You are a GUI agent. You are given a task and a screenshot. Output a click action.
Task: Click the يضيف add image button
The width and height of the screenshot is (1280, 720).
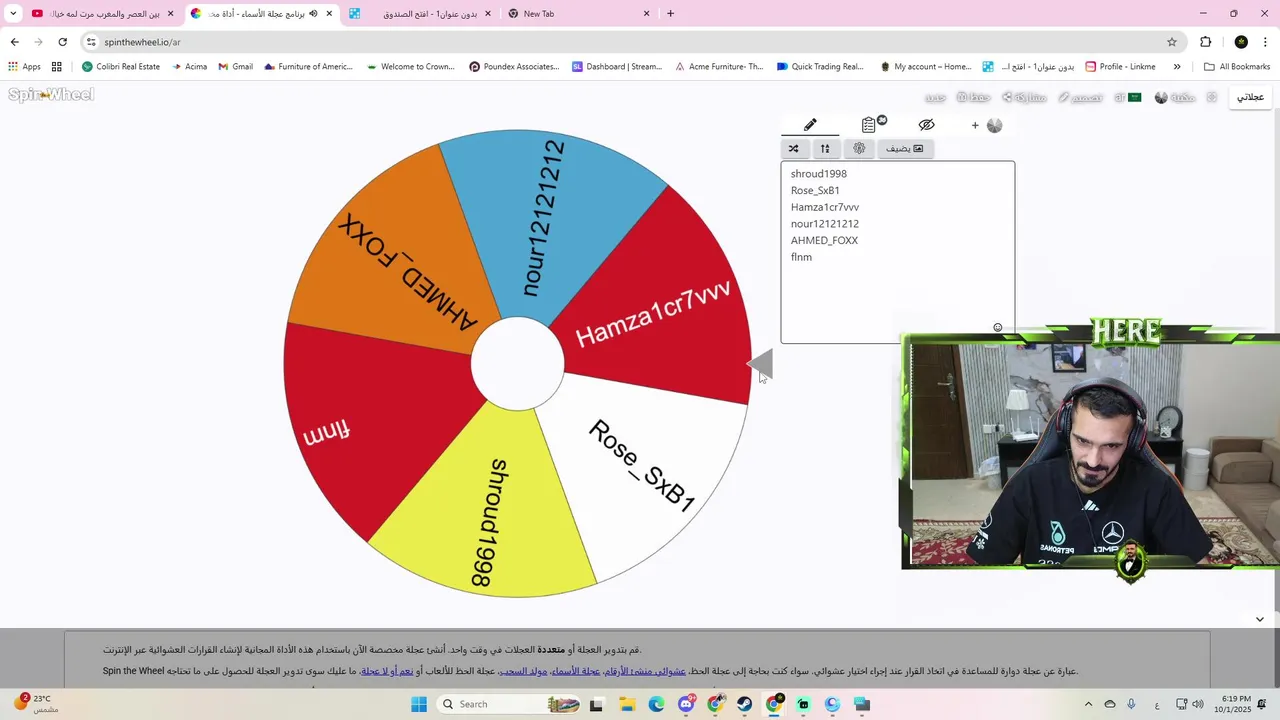(905, 149)
